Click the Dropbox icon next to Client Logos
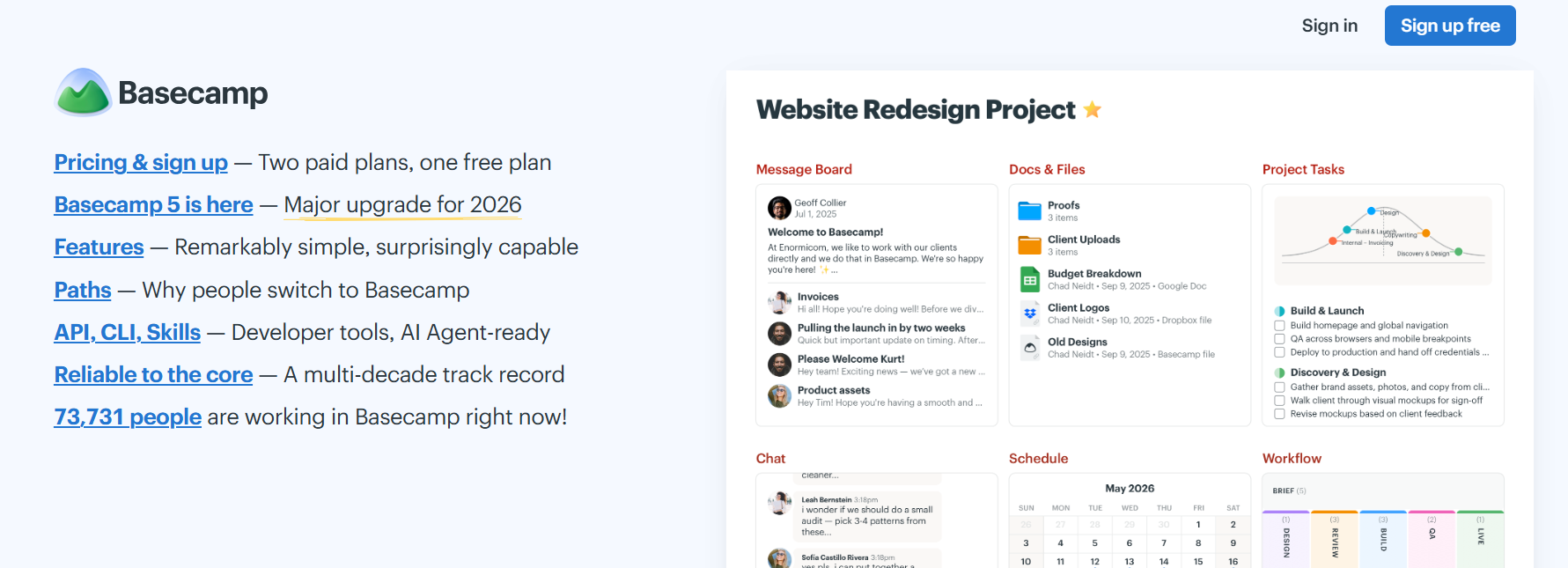Viewport: 1568px width, 568px height. point(1029,314)
